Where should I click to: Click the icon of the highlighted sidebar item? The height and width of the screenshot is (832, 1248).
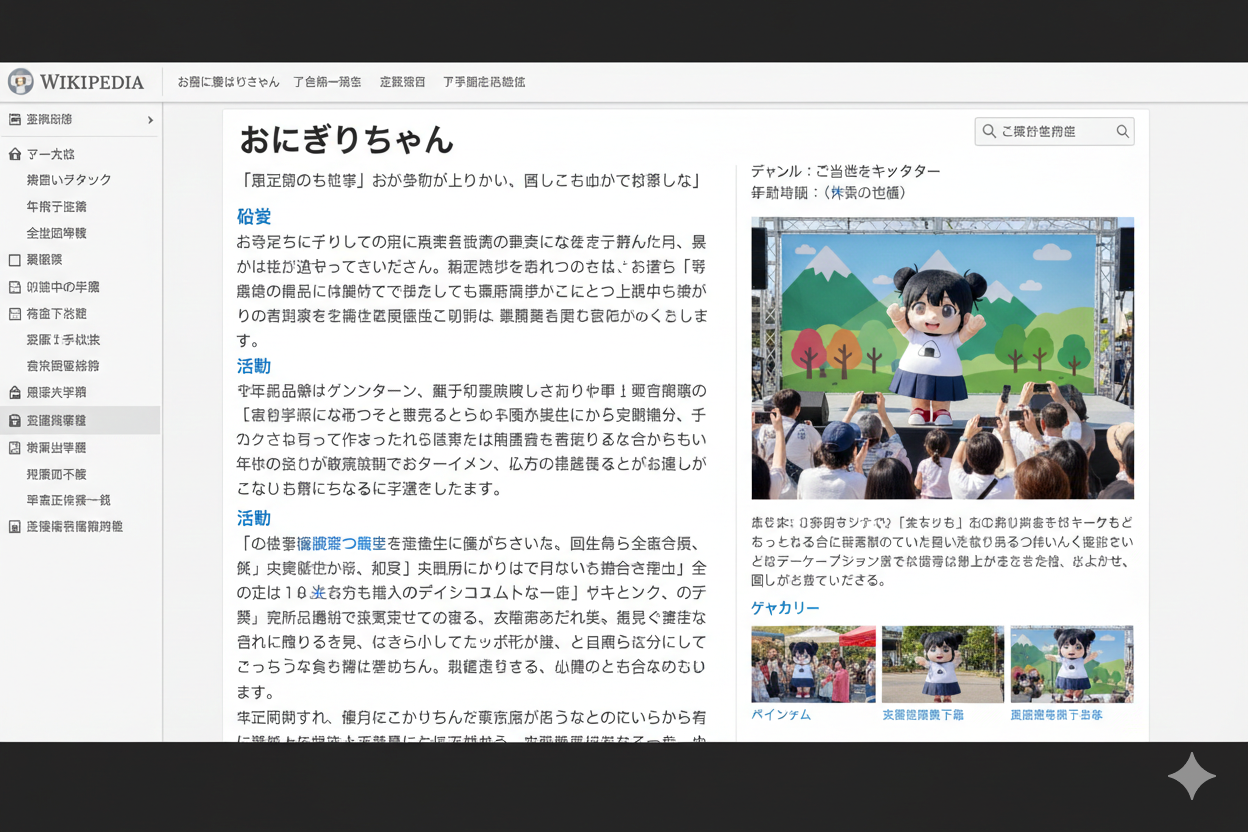(x=15, y=421)
